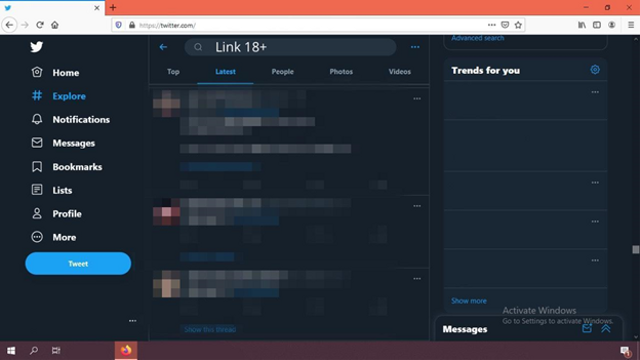The image size is (640, 360).
Task: Click the page vertical scrollbar thumb
Action: point(636,249)
